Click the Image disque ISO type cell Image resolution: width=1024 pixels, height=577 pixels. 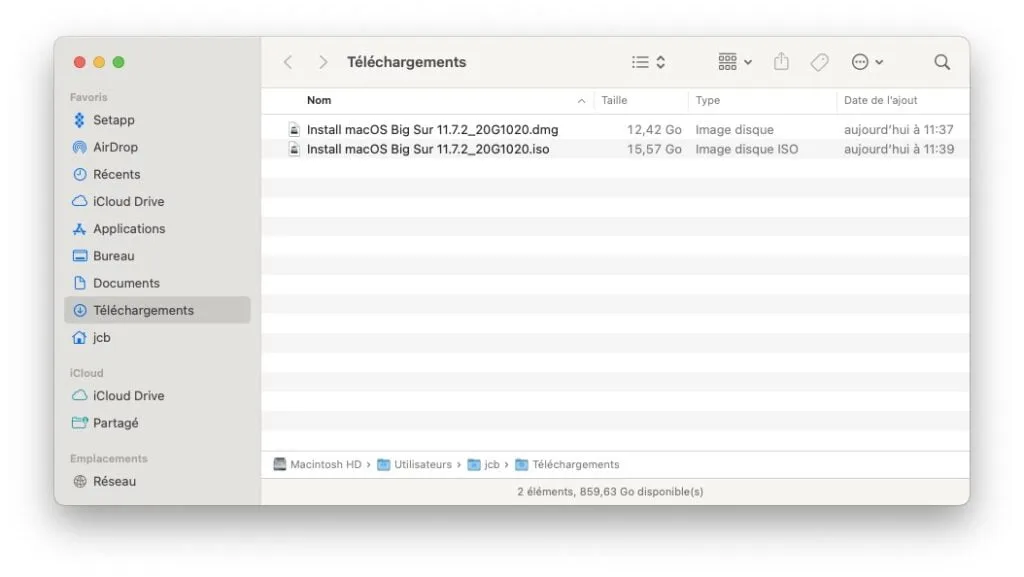[x=746, y=149]
